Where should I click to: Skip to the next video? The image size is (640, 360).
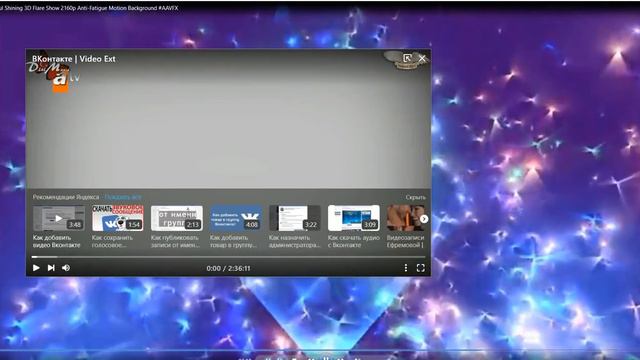click(51, 268)
